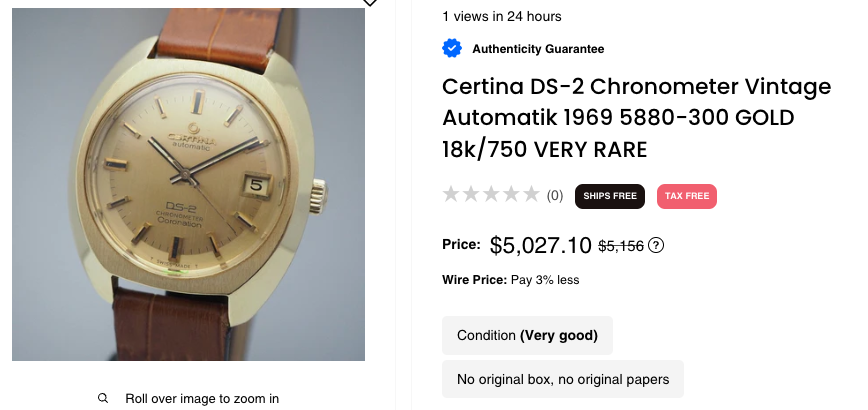Select the fourth rating star
Screen dimensions: 868x410
click(512, 195)
